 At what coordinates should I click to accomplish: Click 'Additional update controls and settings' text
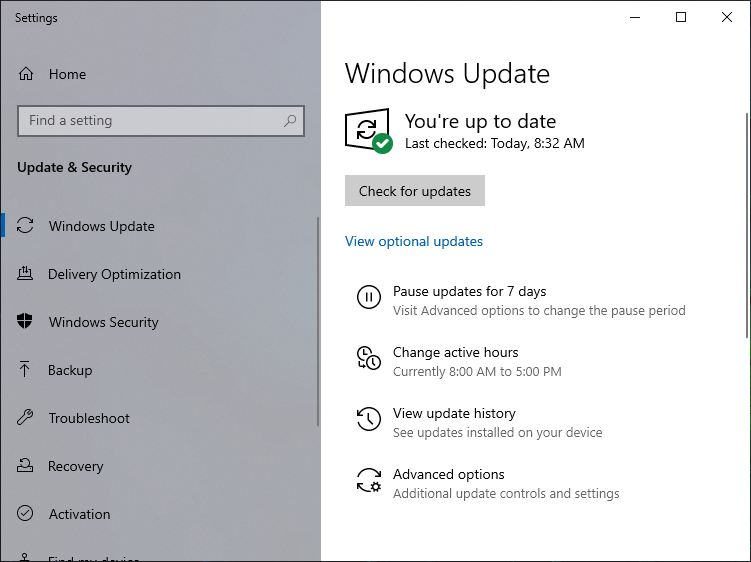coord(506,493)
